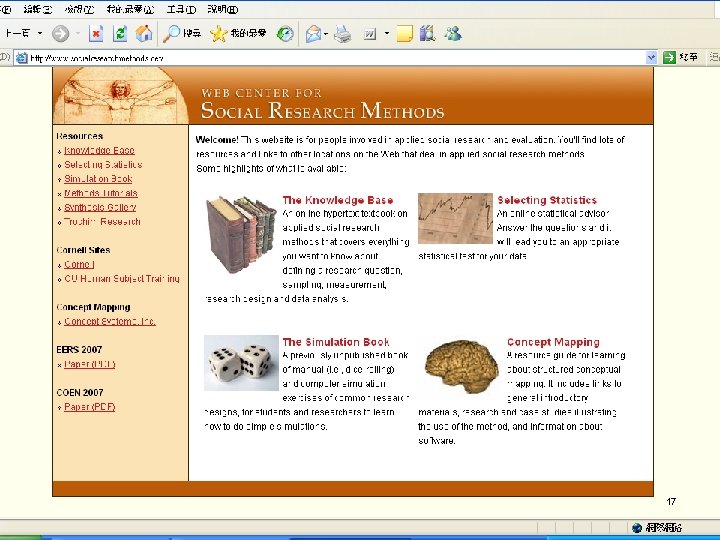This screenshot has height=540, width=720.
Task: Open the Edit button dropdown arrow
Action: click(387, 34)
